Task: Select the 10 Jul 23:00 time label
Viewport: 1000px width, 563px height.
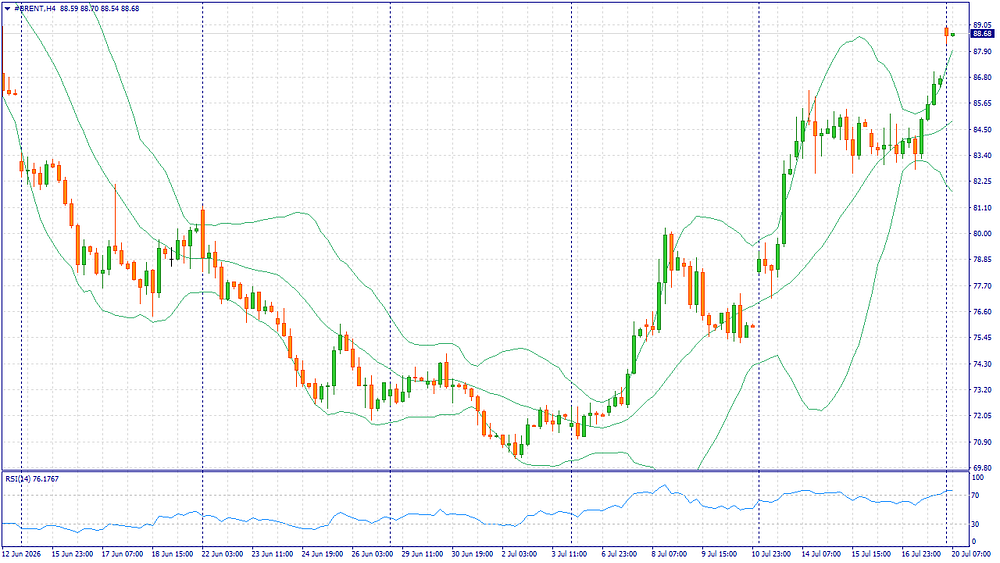Action: (758, 554)
